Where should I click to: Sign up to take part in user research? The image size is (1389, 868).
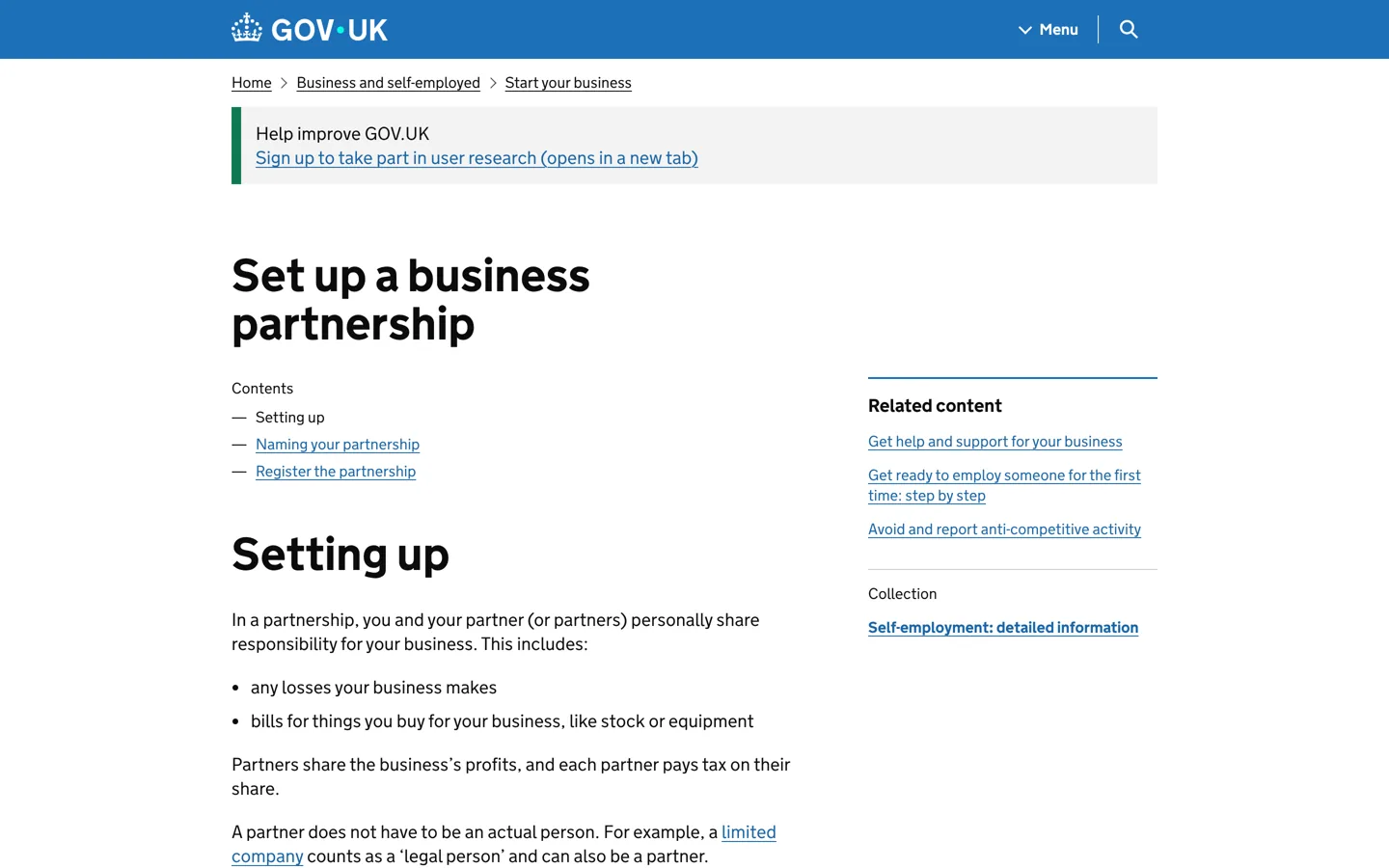(x=477, y=158)
